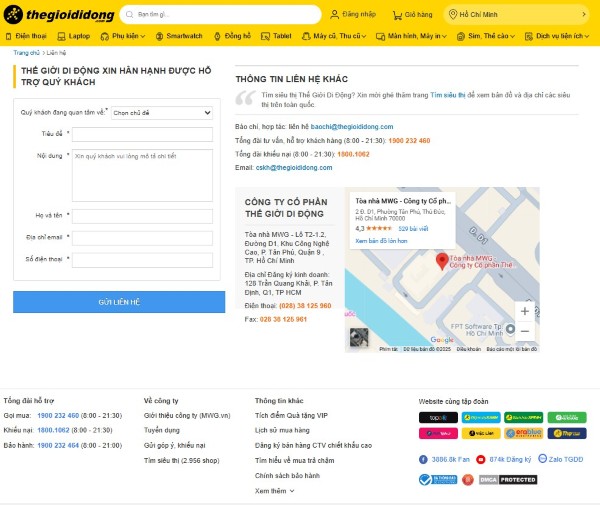
Task: Click the thegioididong logo
Action: pos(59,15)
